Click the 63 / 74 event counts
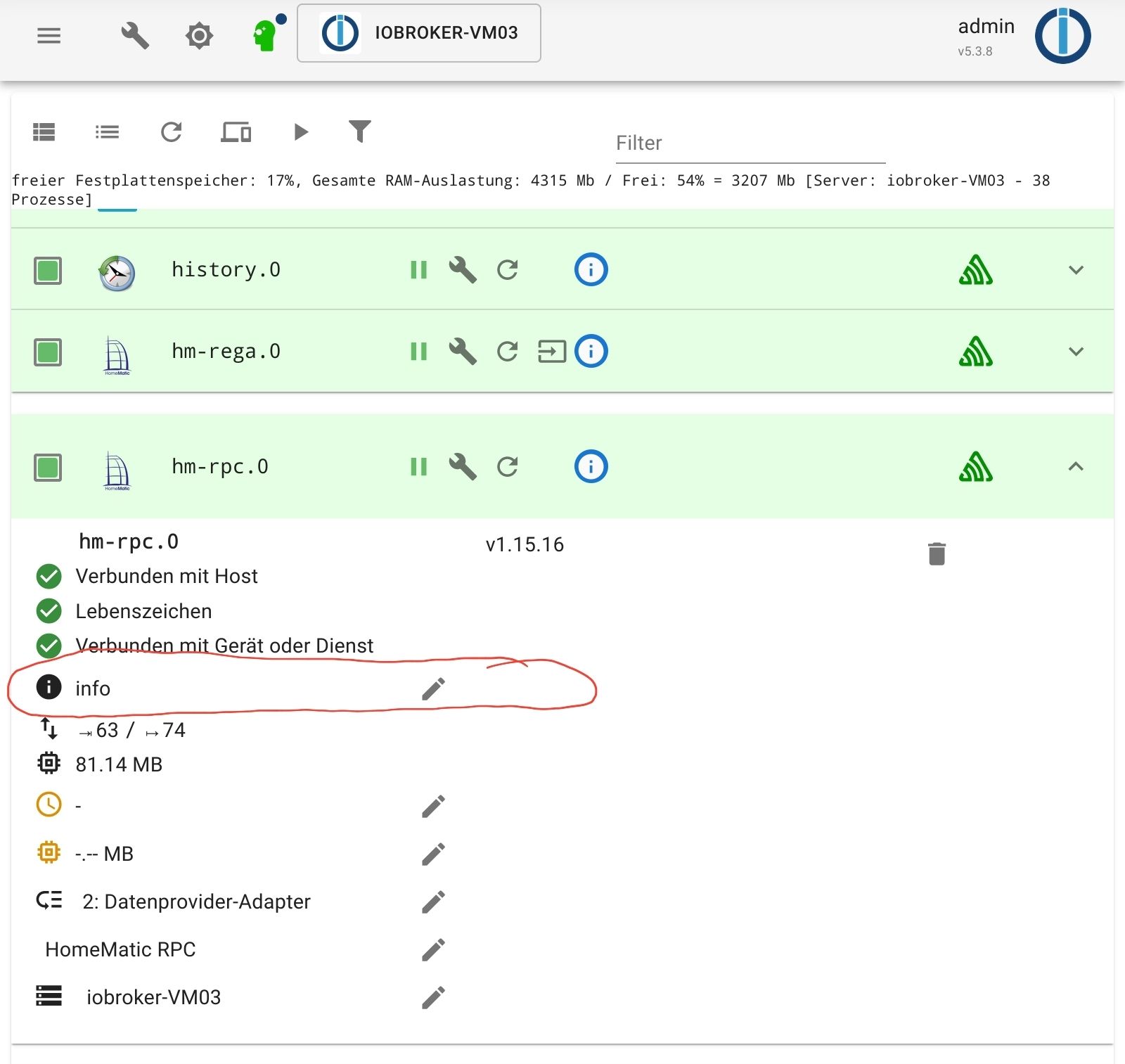Screen dimensions: 1125x1064 (132, 730)
